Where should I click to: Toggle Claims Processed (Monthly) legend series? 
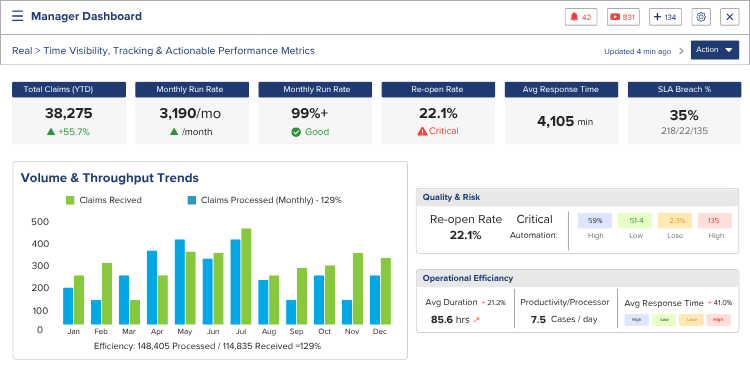click(x=265, y=200)
